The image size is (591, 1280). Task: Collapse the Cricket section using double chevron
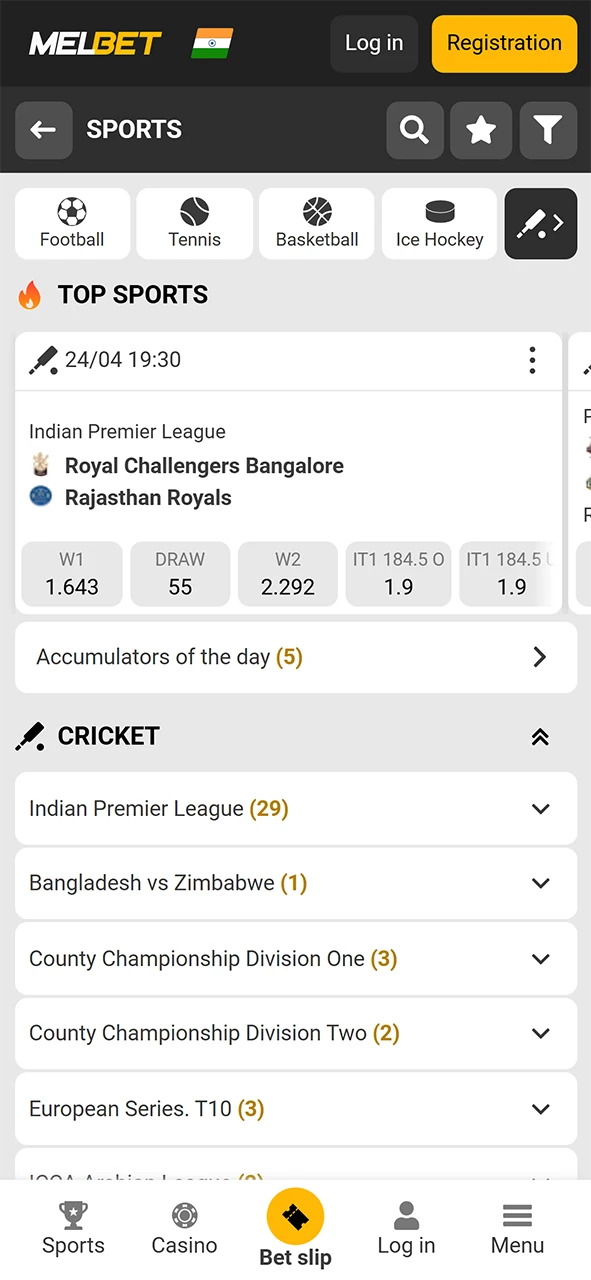[540, 737]
